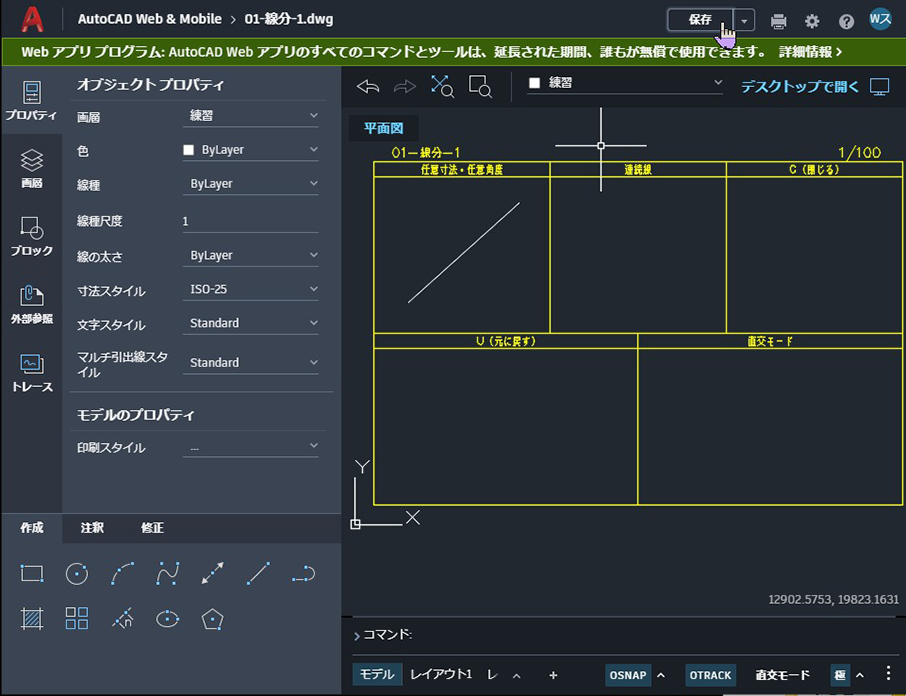Open the 外部参照 (Xref) sidebar panel
This screenshot has height=696, width=906.
(32, 304)
